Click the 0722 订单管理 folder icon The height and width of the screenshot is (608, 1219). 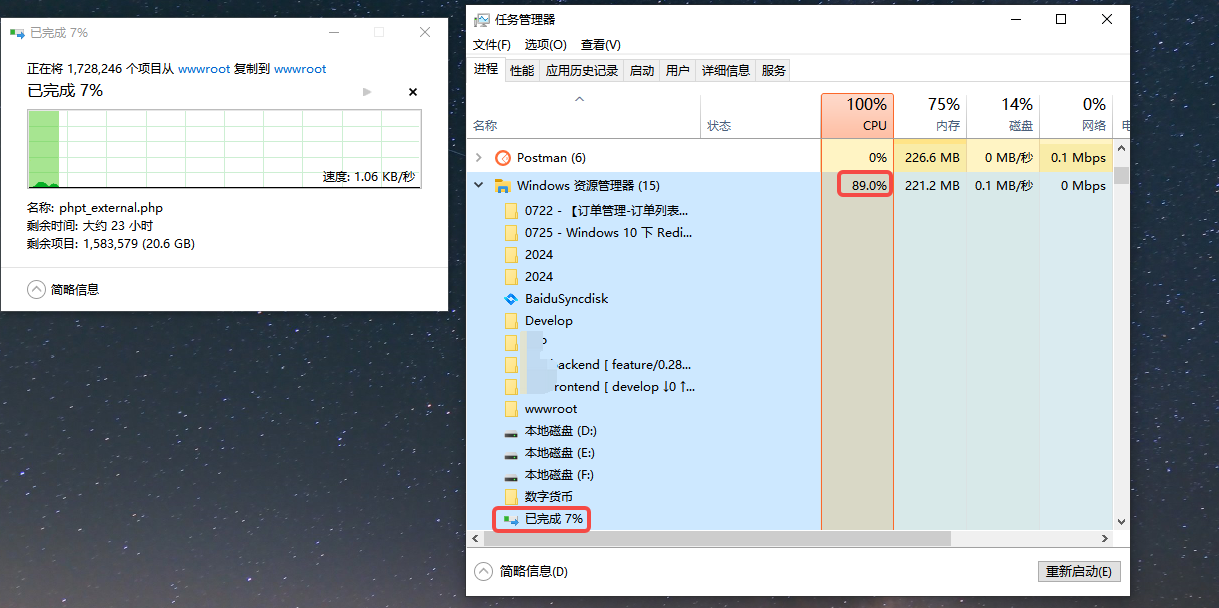(x=511, y=211)
